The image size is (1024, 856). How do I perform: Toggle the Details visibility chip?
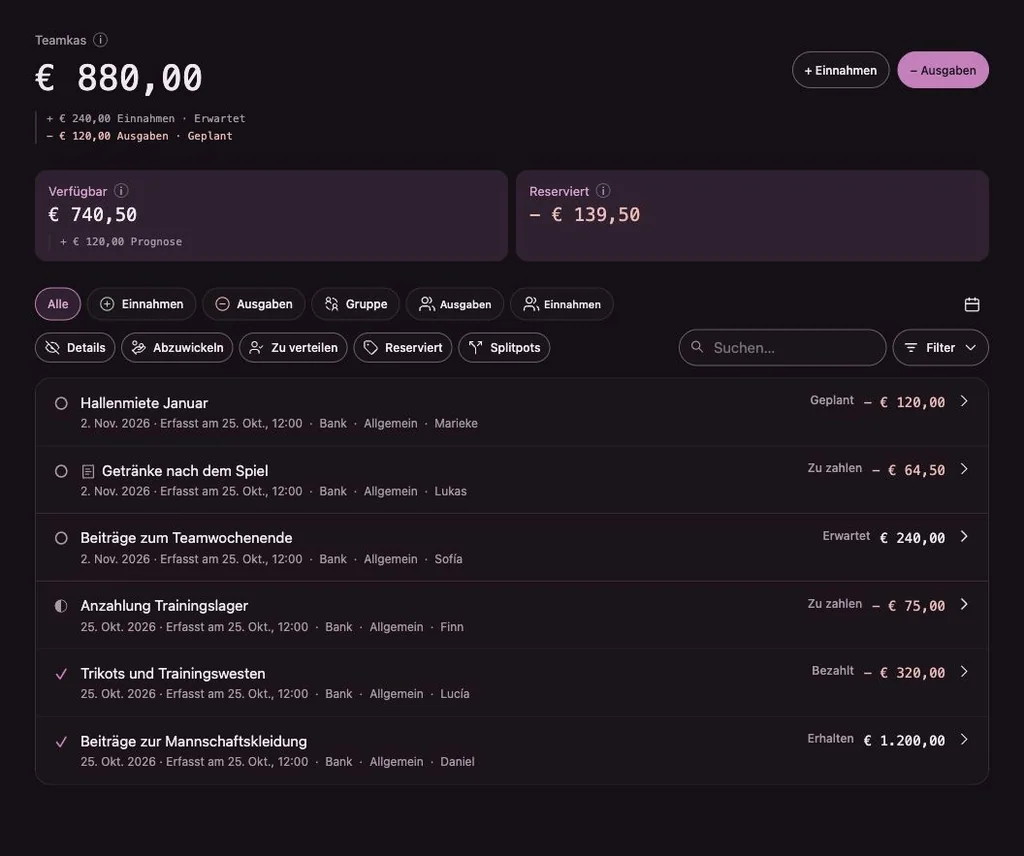(75, 347)
